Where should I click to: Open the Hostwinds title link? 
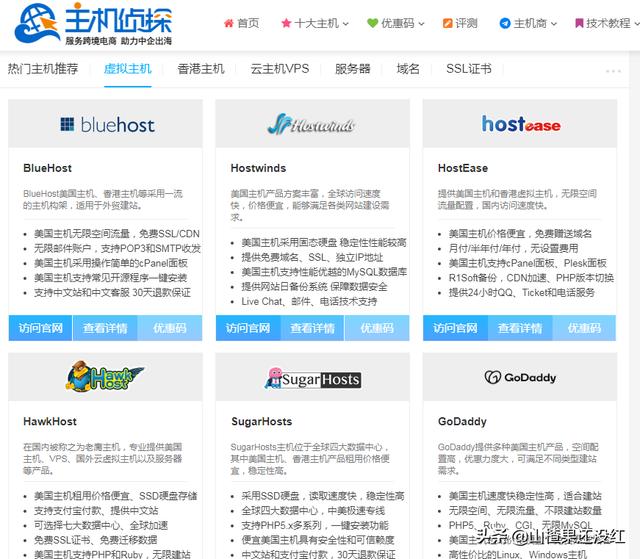coord(258,168)
